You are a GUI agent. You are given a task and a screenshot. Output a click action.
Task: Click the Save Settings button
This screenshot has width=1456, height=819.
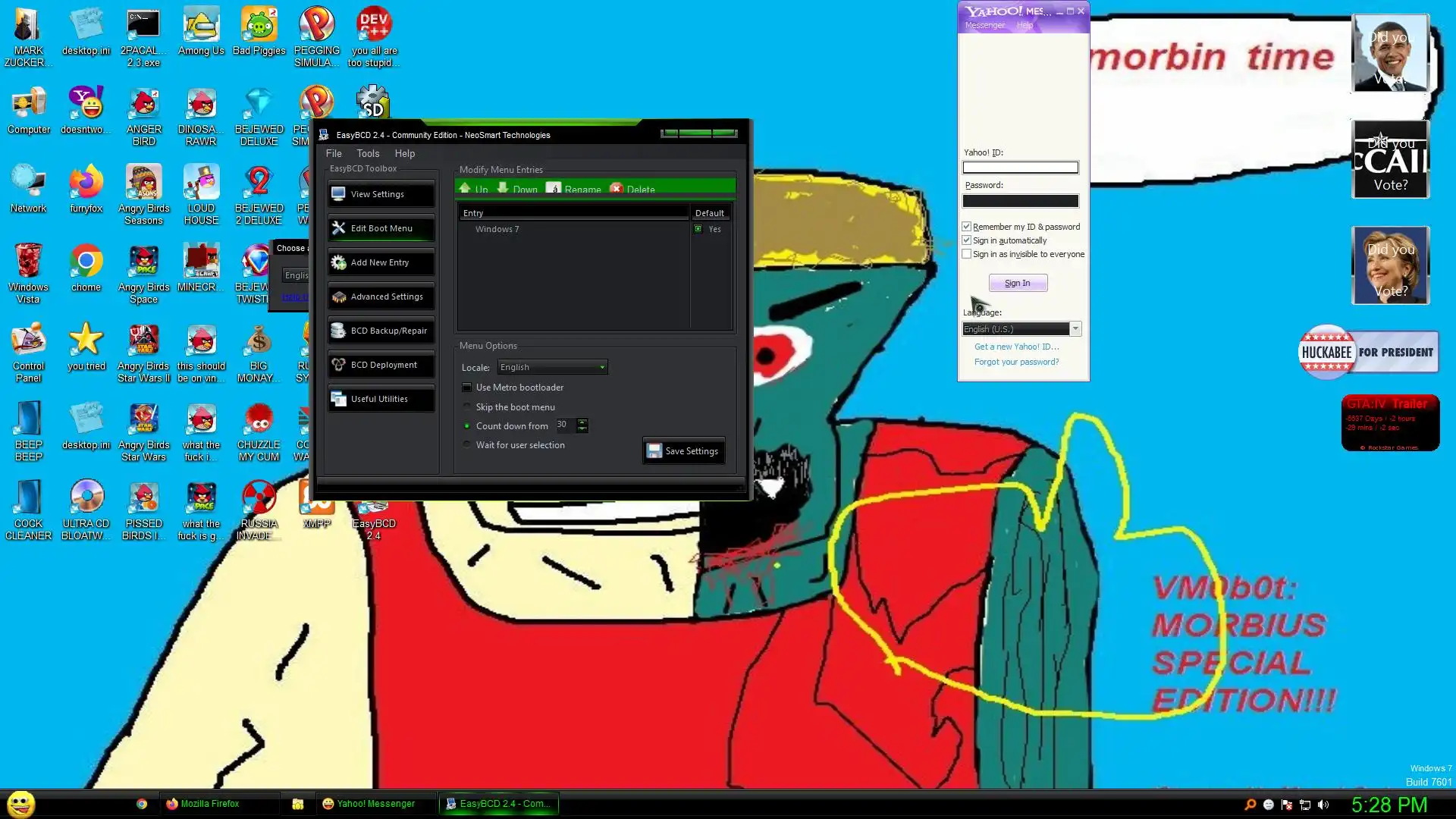point(683,451)
